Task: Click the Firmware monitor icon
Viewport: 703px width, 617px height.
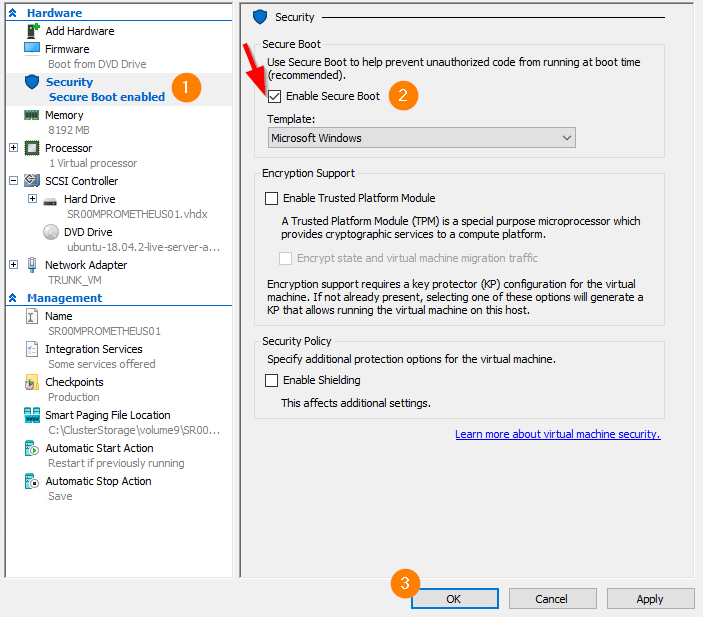Action: pyautogui.click(x=32, y=48)
